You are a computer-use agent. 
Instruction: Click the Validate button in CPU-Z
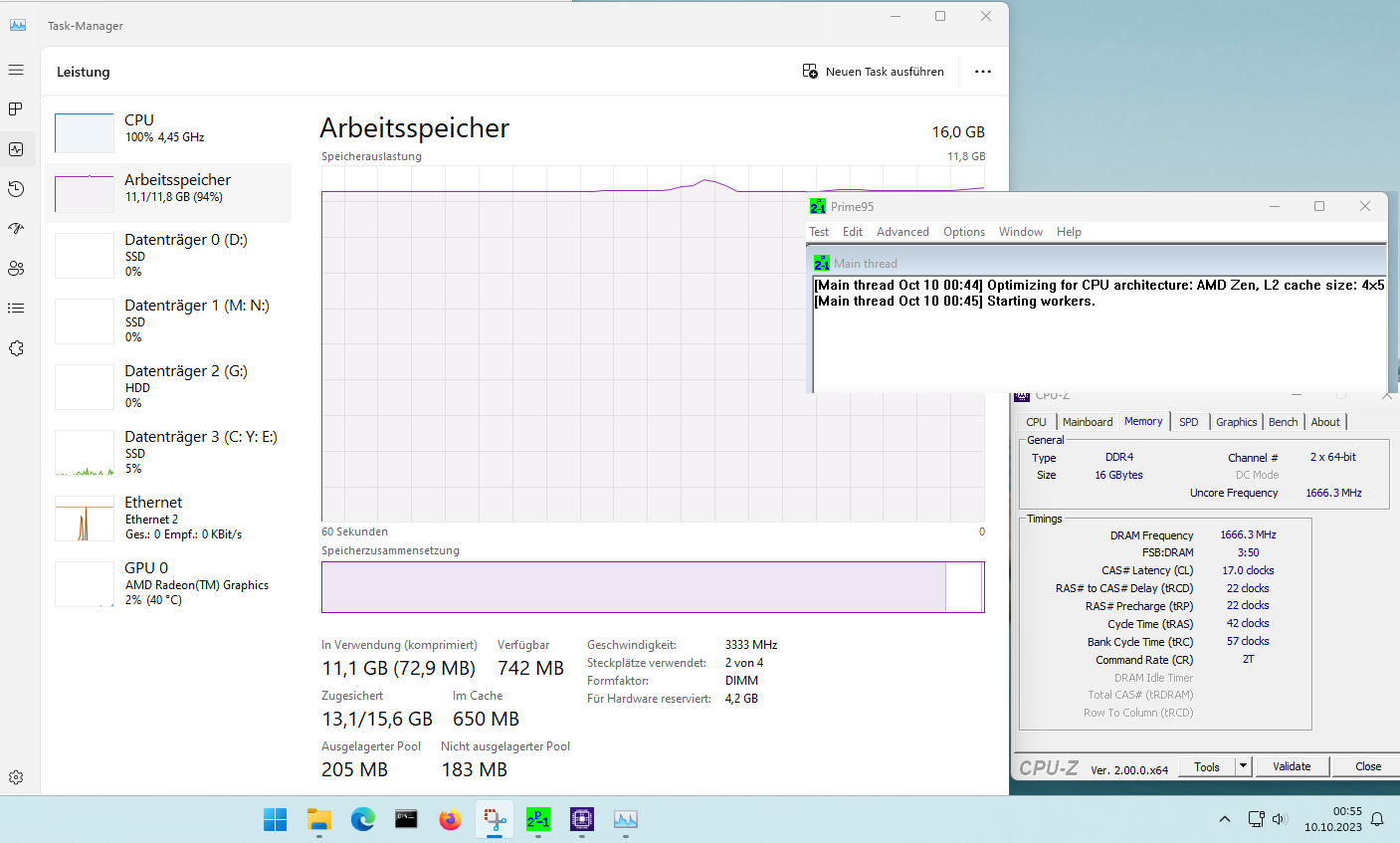1292,766
